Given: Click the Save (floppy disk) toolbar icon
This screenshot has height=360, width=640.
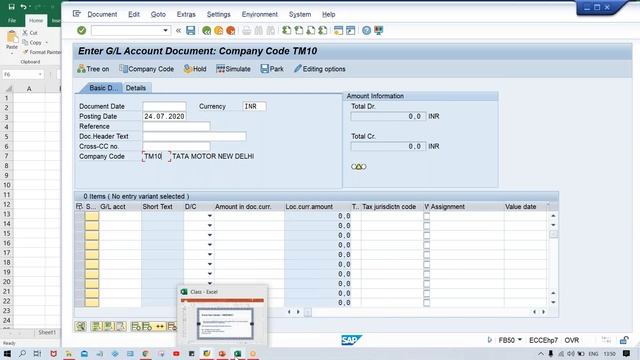Looking at the screenshot, I should click(191, 30).
